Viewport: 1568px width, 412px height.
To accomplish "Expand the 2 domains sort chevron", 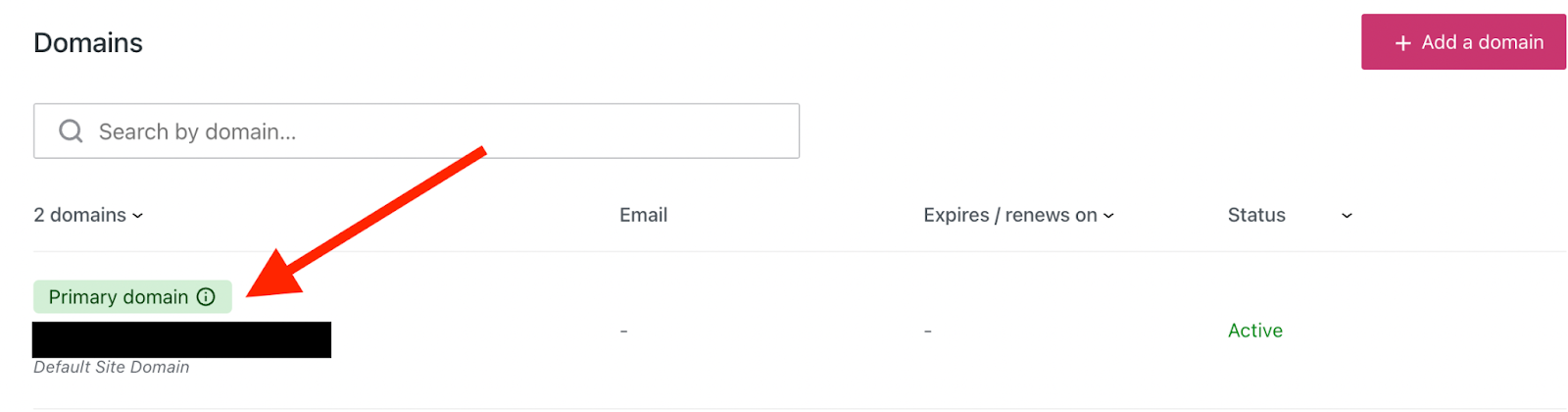I will click(x=138, y=216).
